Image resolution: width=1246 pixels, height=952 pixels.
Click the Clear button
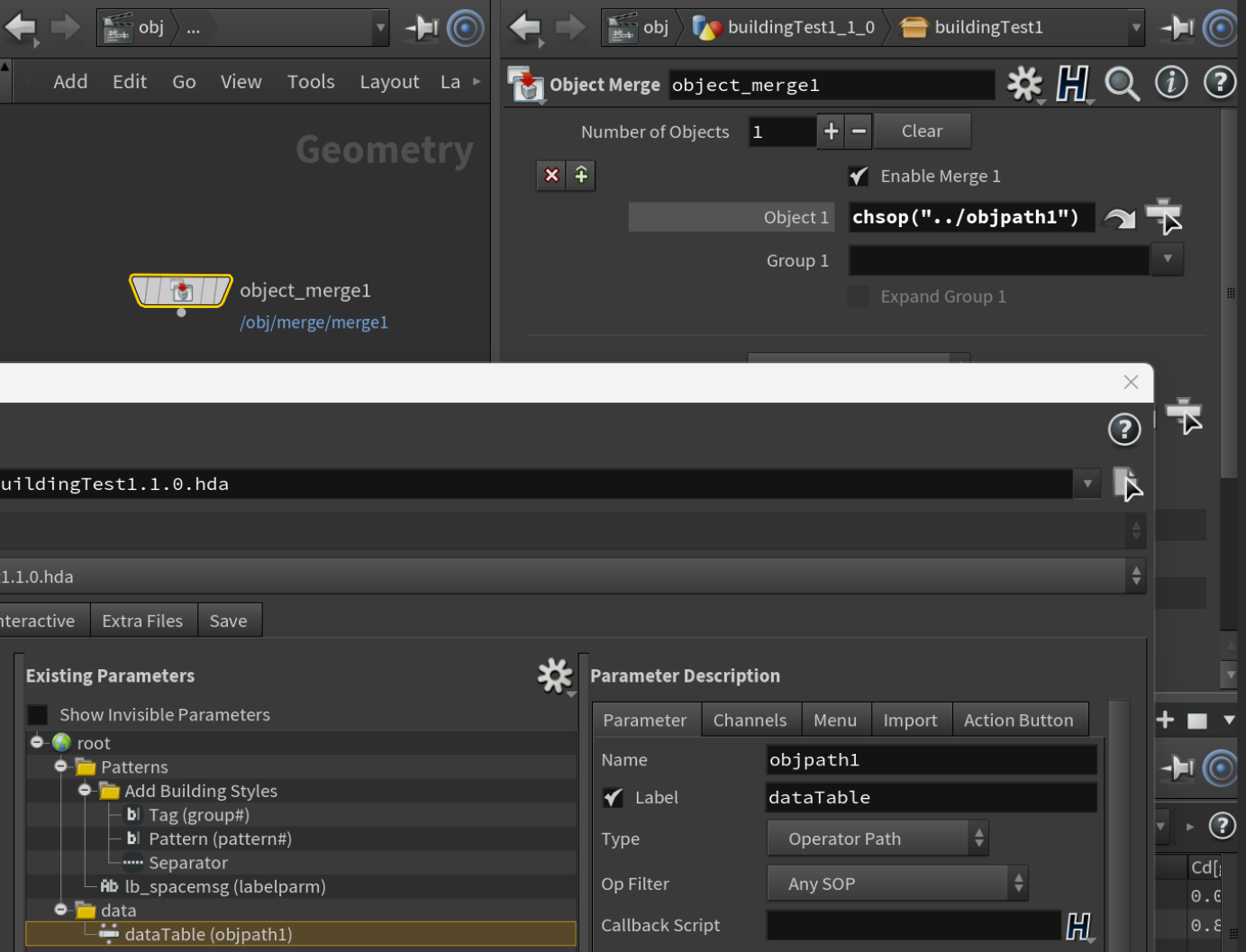point(922,131)
